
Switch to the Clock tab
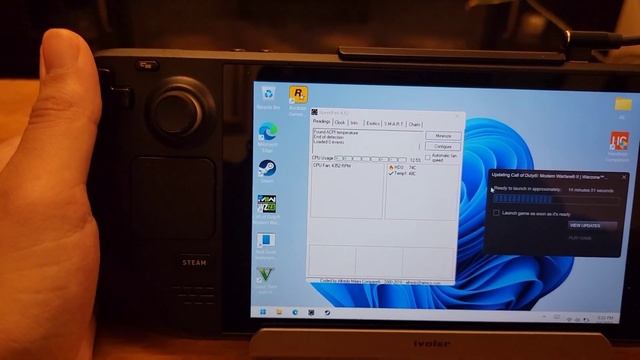340,122
